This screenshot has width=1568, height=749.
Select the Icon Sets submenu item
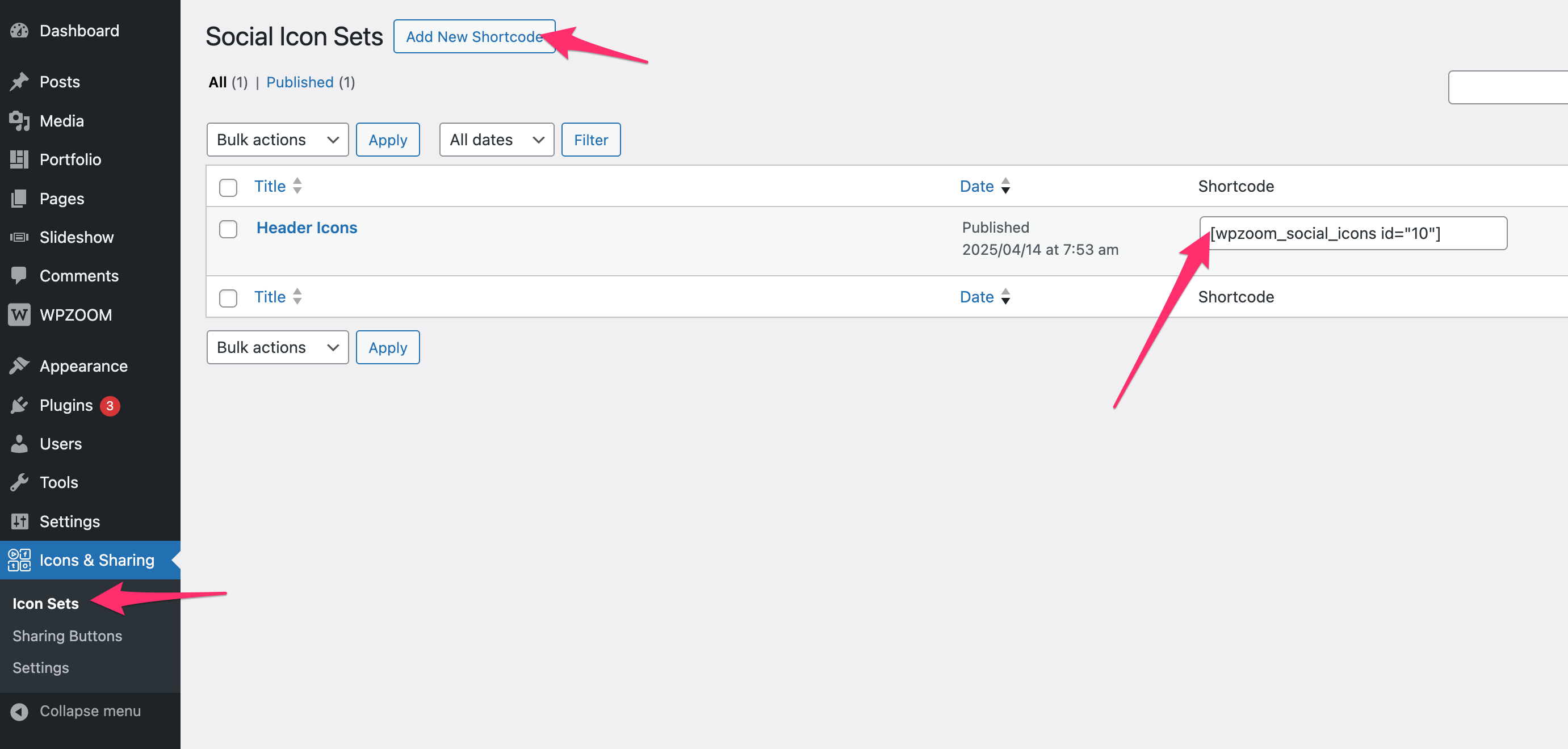coord(45,604)
